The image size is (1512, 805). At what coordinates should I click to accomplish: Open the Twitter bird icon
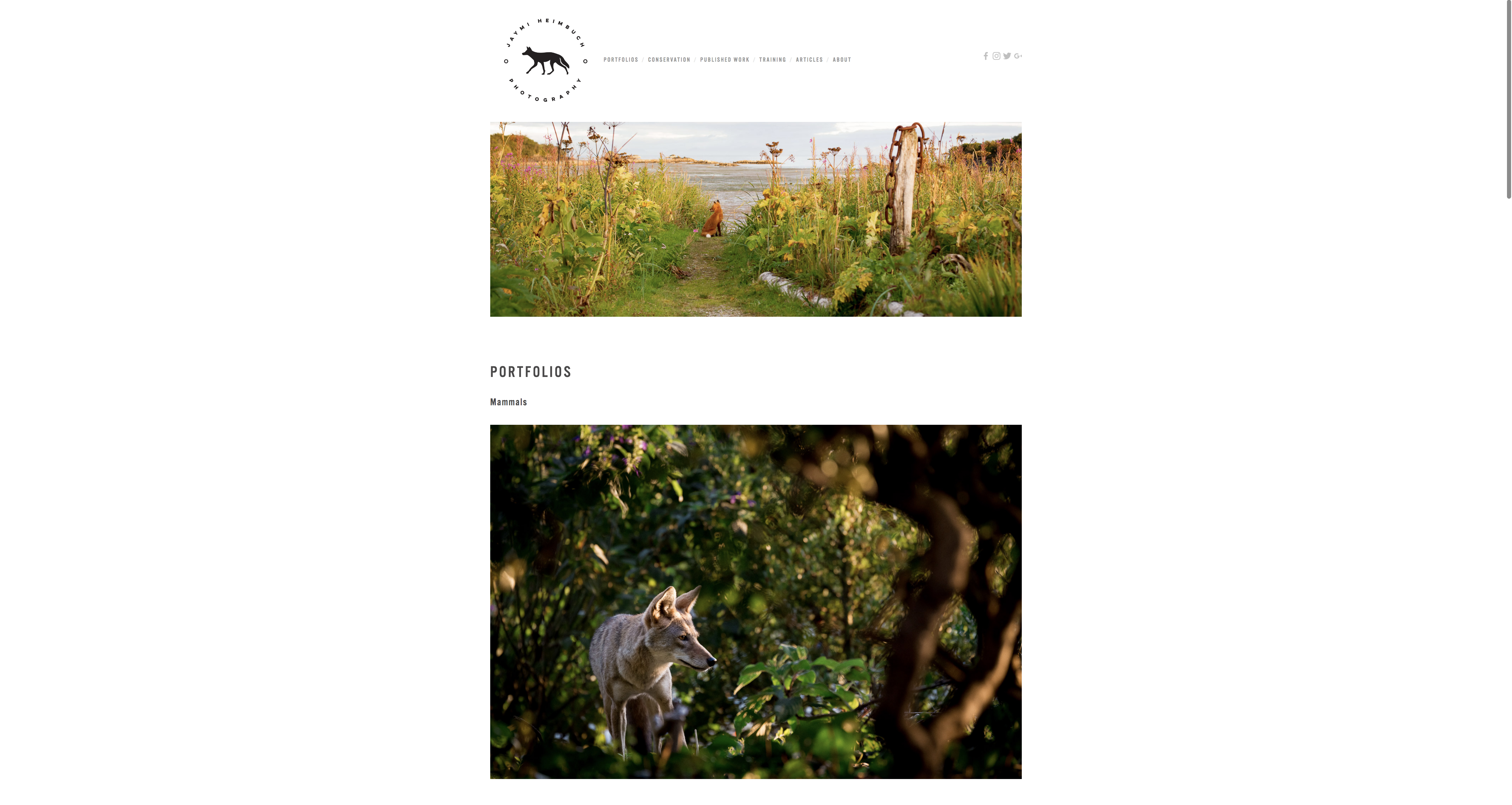[x=1007, y=56]
